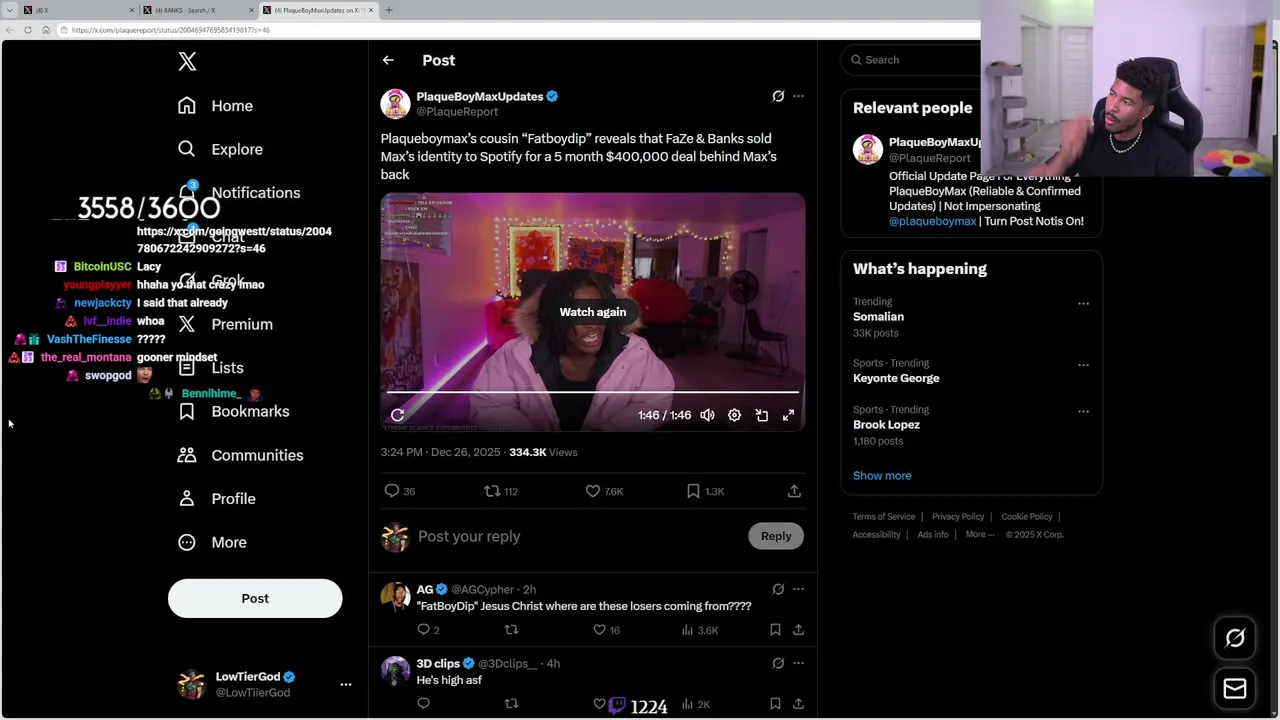Open more options on main post
The width and height of the screenshot is (1280, 720).
[x=798, y=96]
